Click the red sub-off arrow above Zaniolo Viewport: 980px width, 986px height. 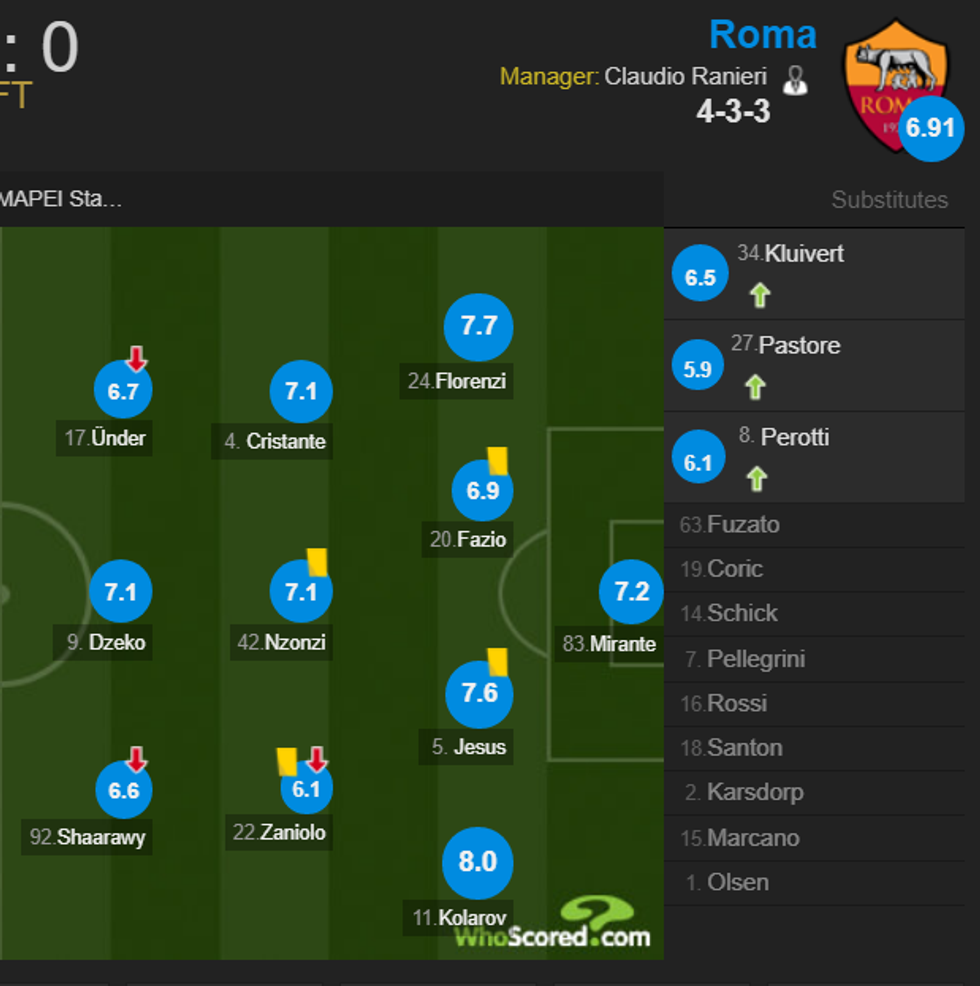tap(318, 760)
